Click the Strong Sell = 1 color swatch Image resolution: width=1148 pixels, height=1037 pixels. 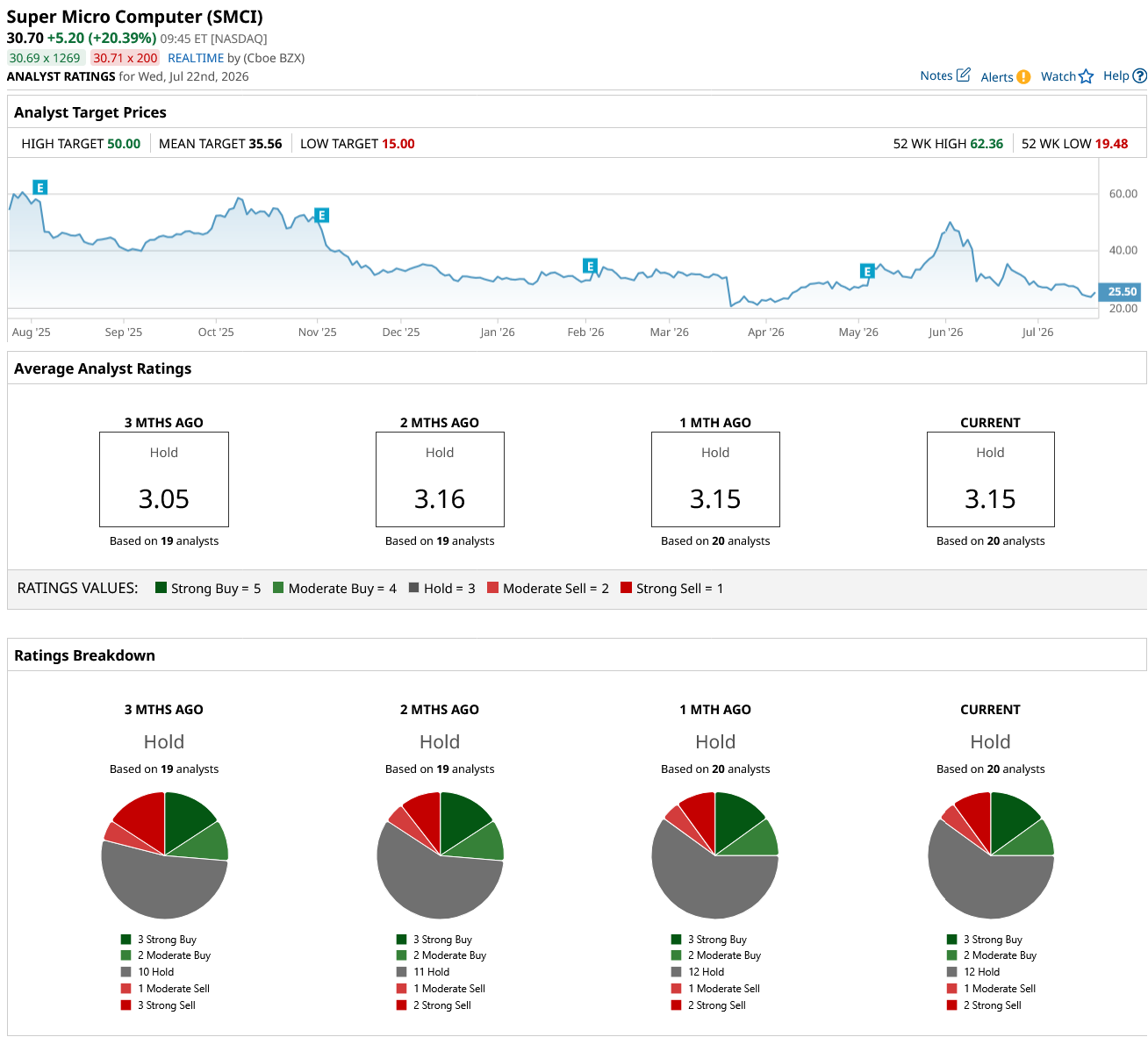[x=626, y=588]
